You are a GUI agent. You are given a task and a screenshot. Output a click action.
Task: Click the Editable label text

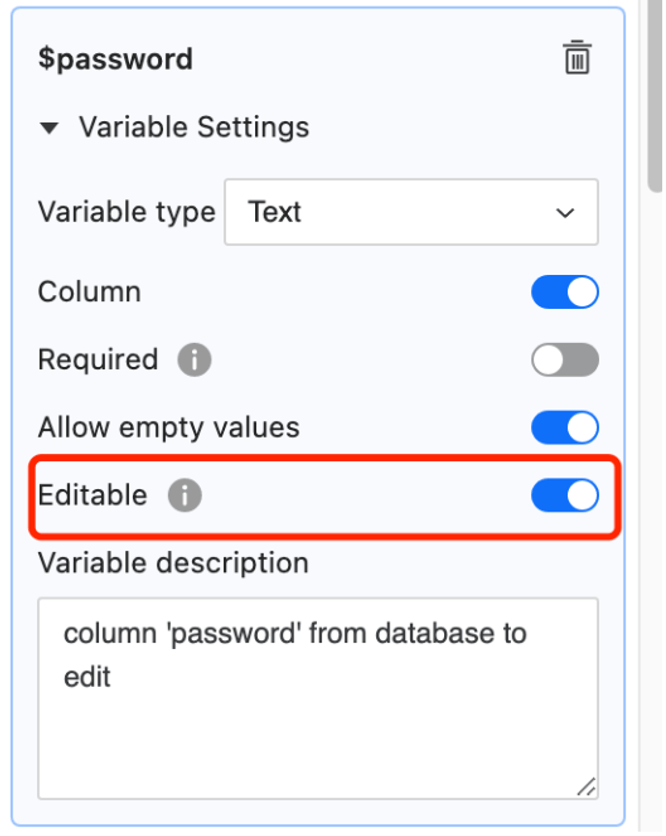point(92,495)
